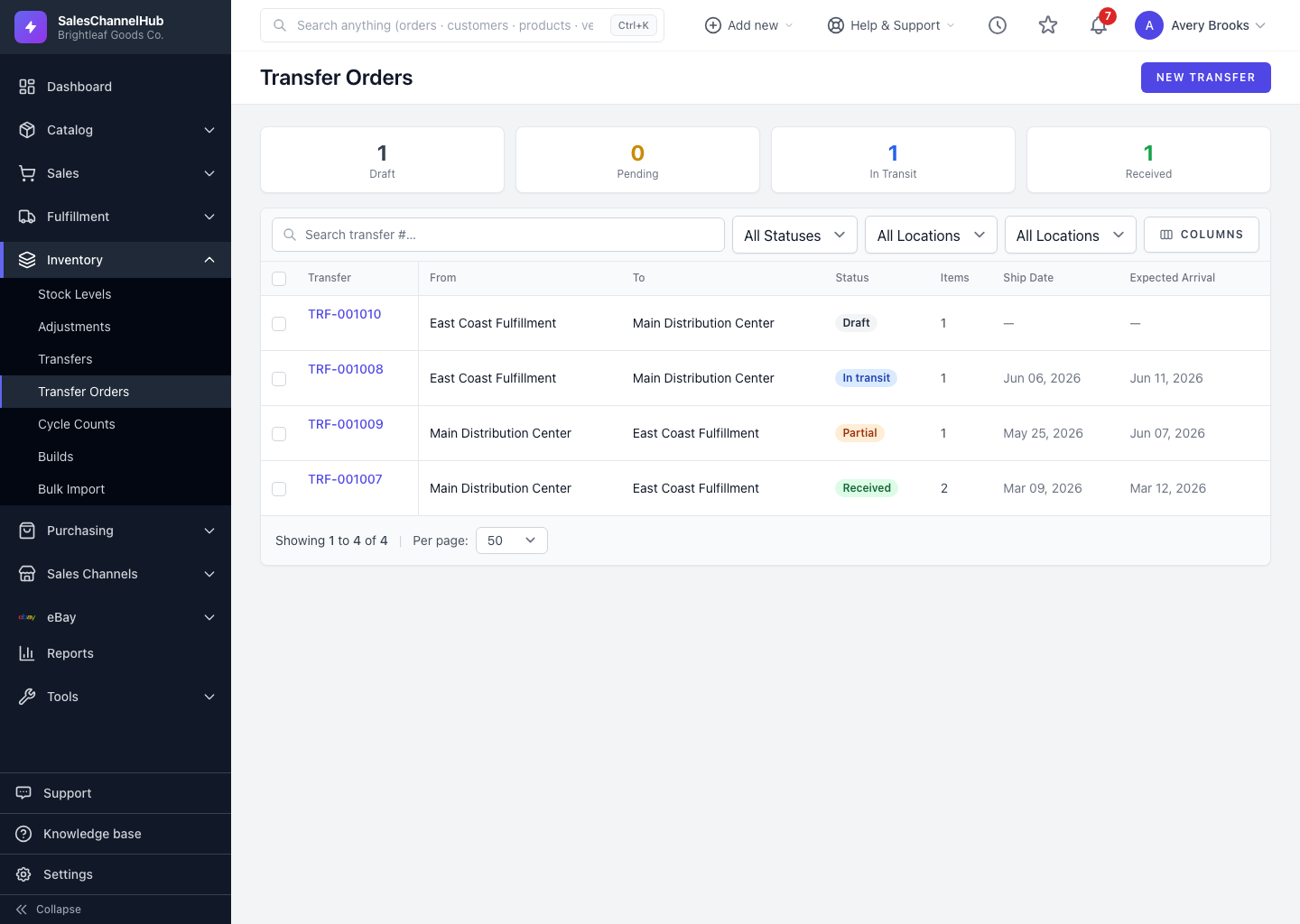This screenshot has height=924, width=1300.
Task: Open the Per page 50 dropdown
Action: (512, 541)
